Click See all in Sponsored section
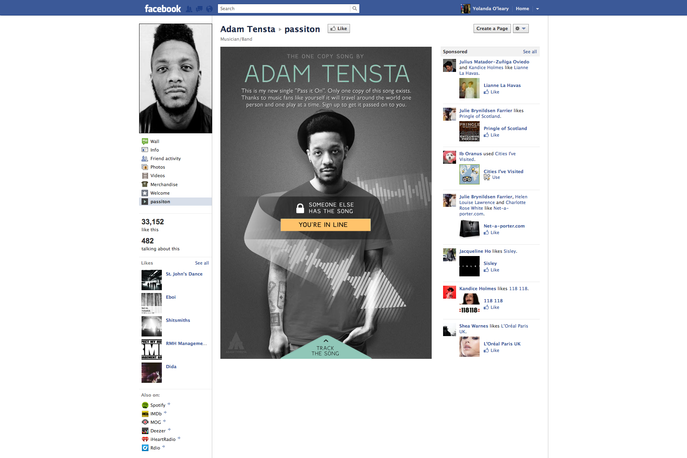The image size is (687, 458). tap(530, 52)
